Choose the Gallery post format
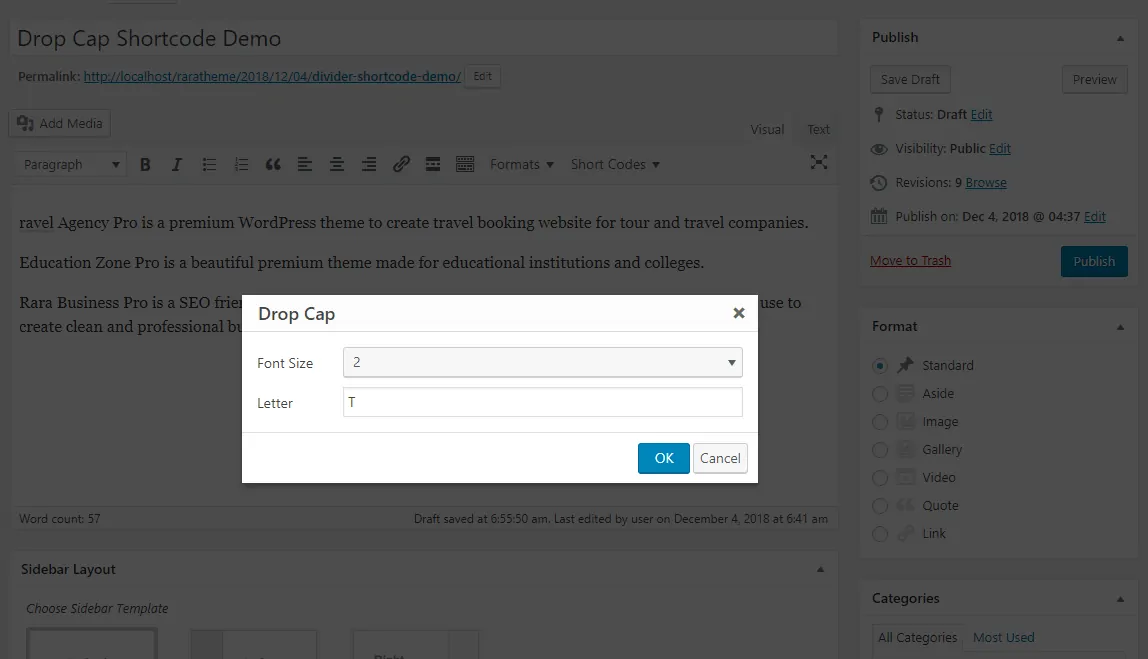1148x659 pixels. (x=880, y=450)
